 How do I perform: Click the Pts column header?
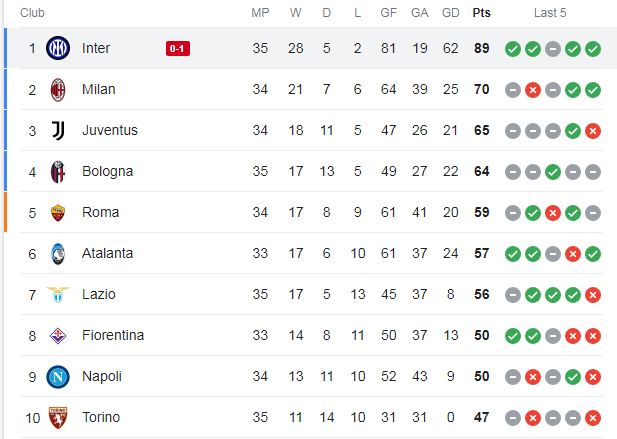point(482,13)
